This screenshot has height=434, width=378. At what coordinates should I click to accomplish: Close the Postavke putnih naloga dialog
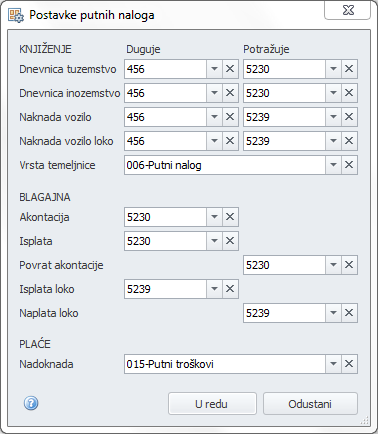[348, 10]
